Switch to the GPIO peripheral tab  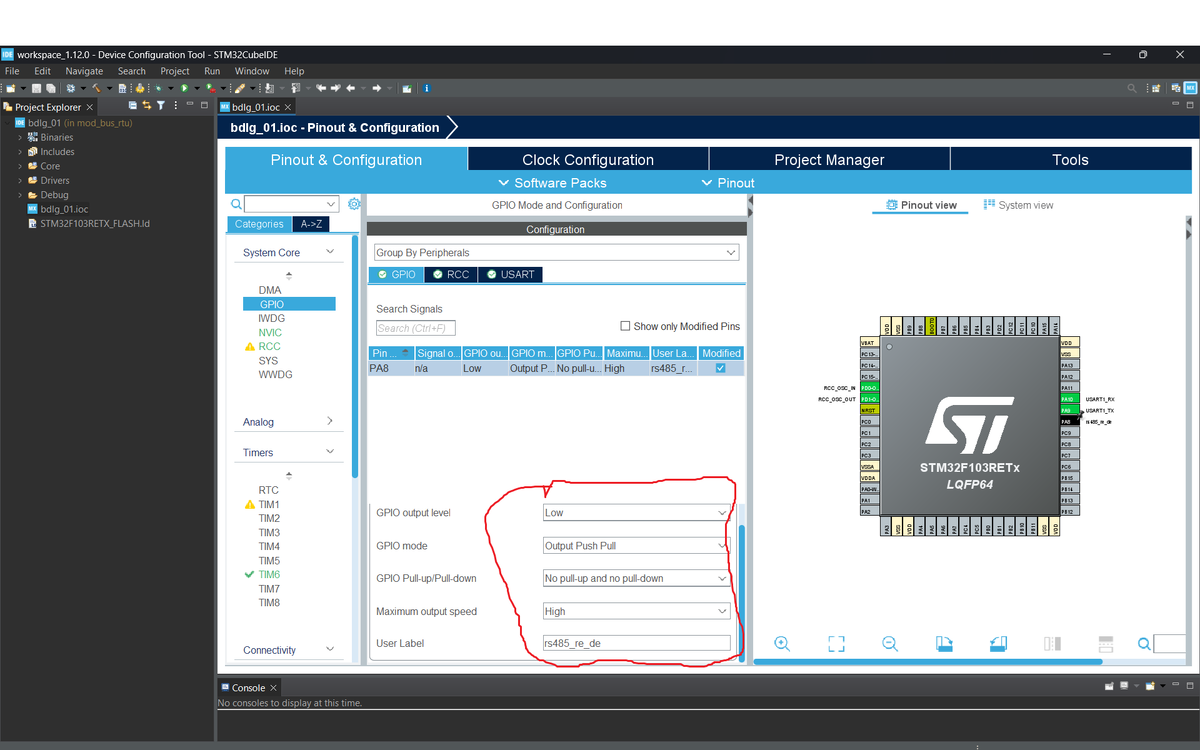click(396, 274)
